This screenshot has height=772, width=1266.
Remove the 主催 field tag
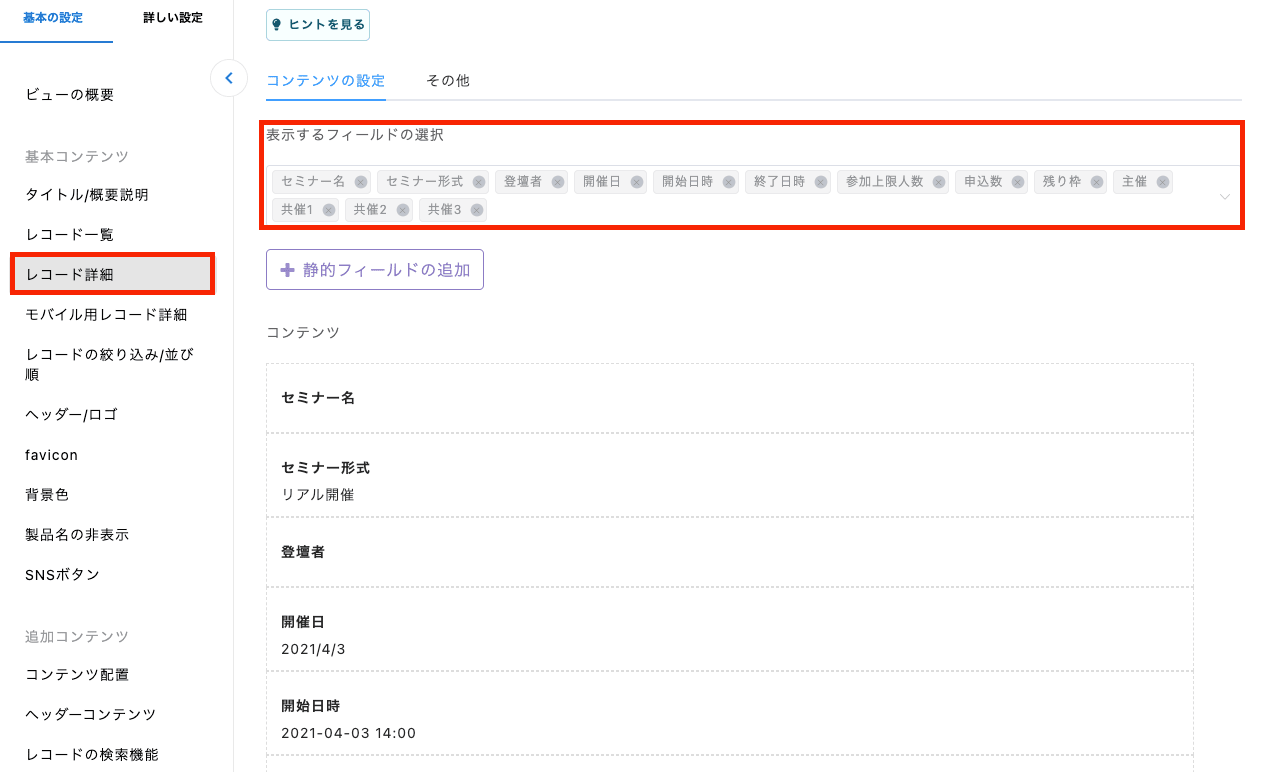pos(1162,182)
